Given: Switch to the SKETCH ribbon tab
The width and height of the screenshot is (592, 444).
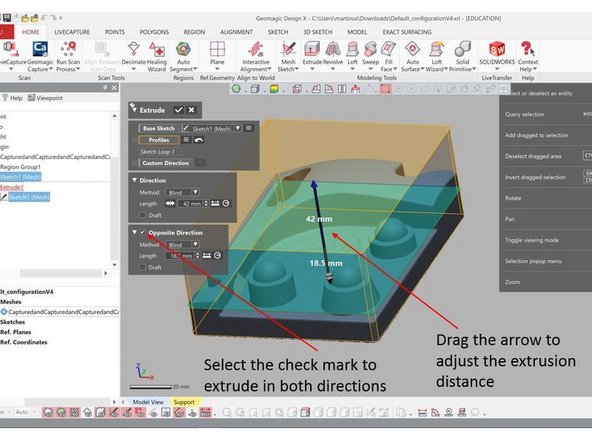Looking at the screenshot, I should [278, 32].
